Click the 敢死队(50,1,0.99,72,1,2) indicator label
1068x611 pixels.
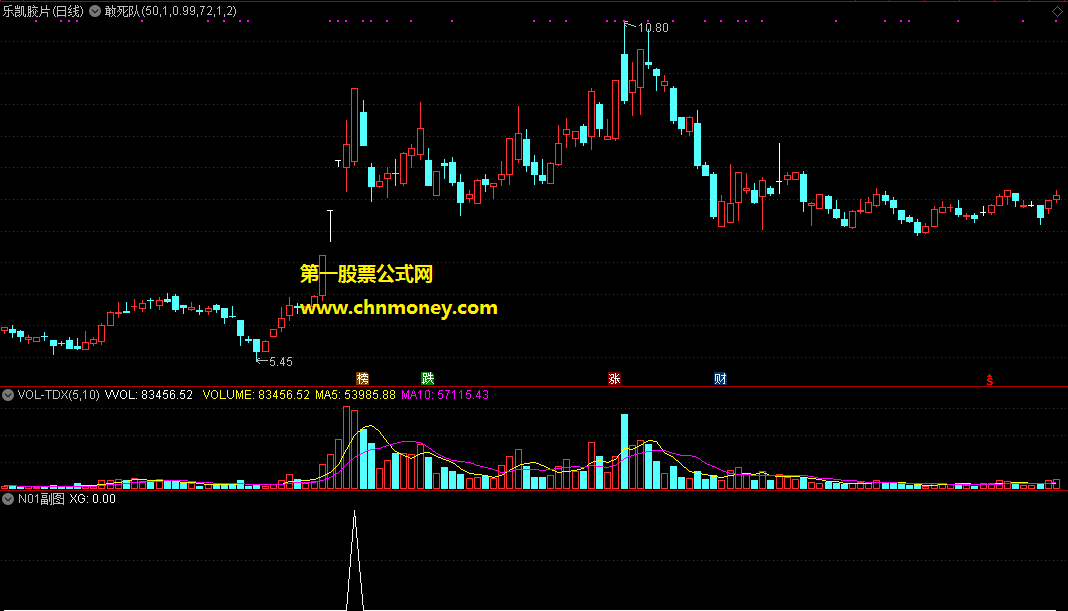pyautogui.click(x=170, y=11)
